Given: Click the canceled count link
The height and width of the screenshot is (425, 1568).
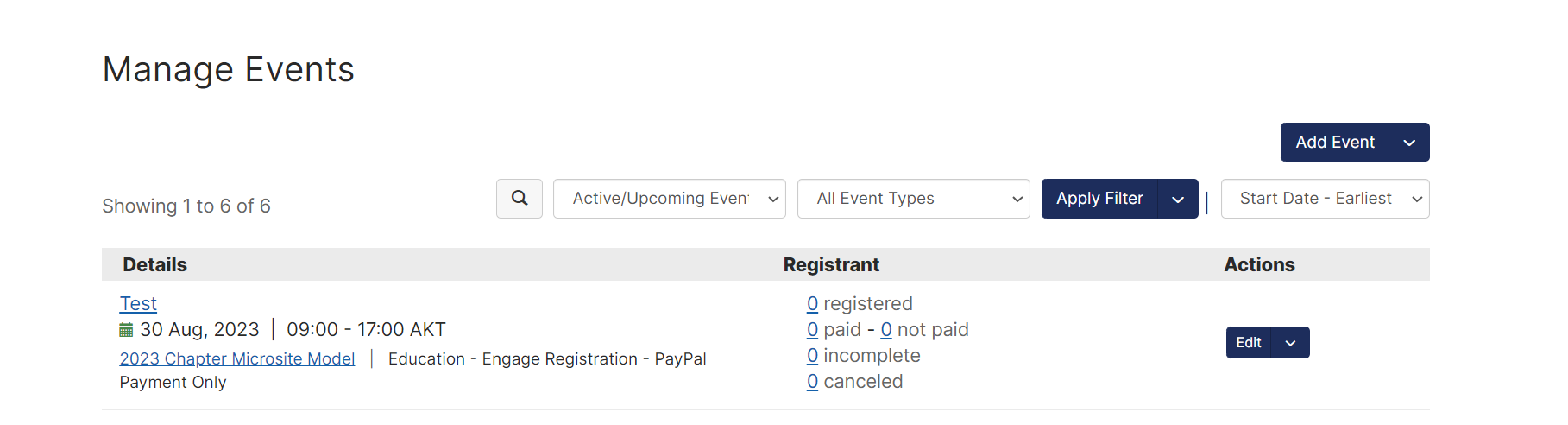Looking at the screenshot, I should pyautogui.click(x=812, y=382).
